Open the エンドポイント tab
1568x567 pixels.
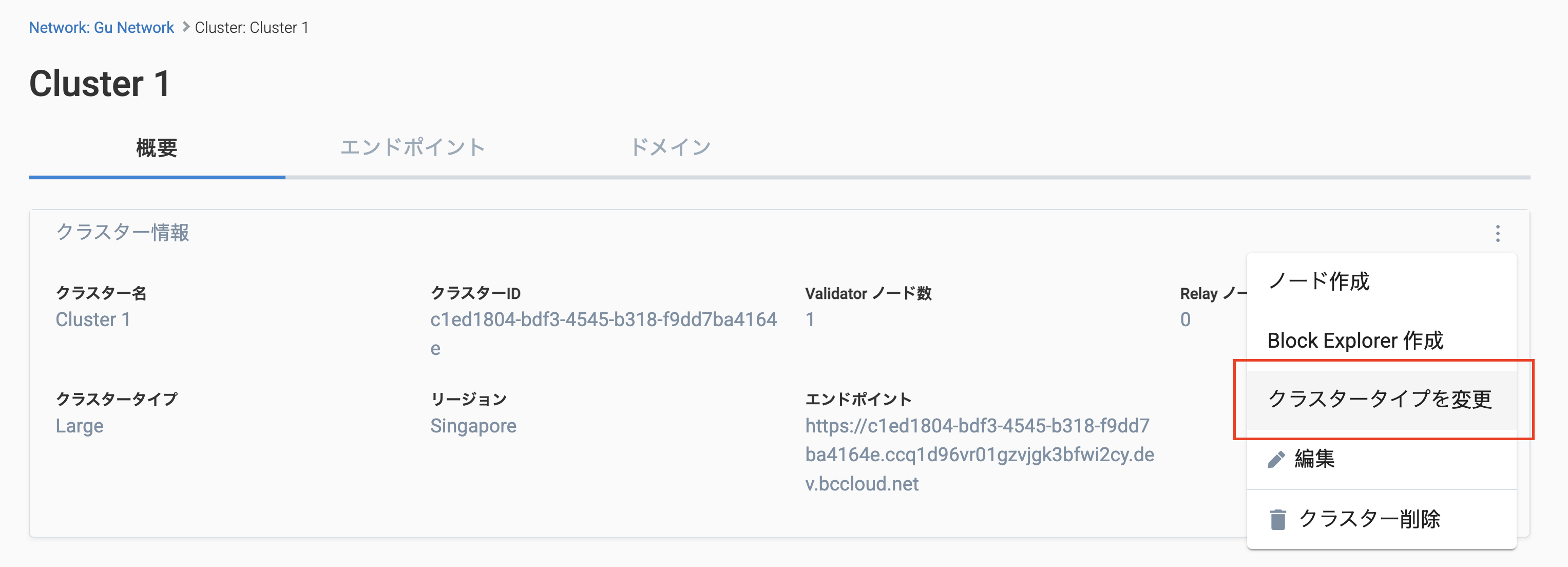pos(412,148)
